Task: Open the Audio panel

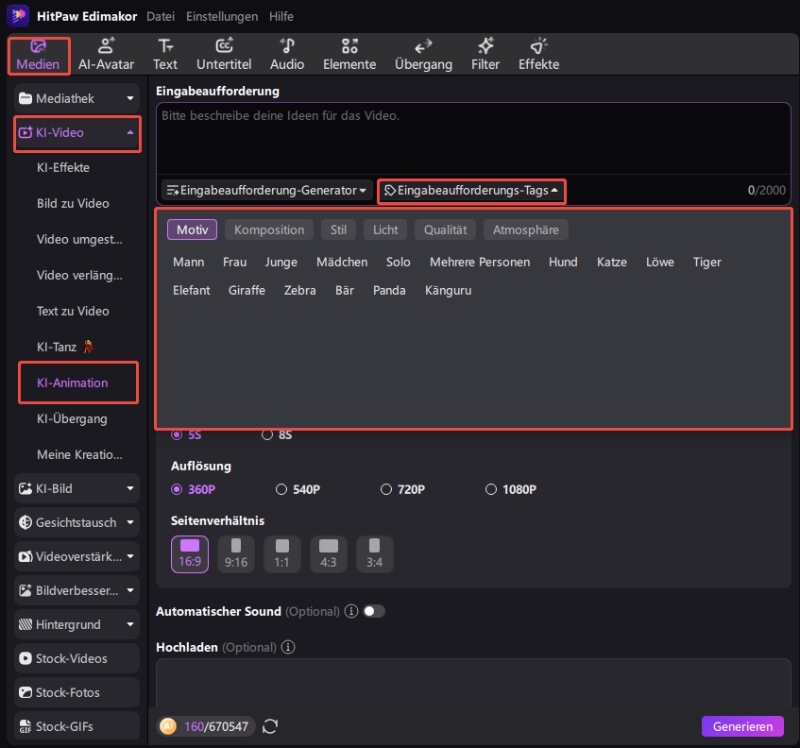Action: click(287, 54)
